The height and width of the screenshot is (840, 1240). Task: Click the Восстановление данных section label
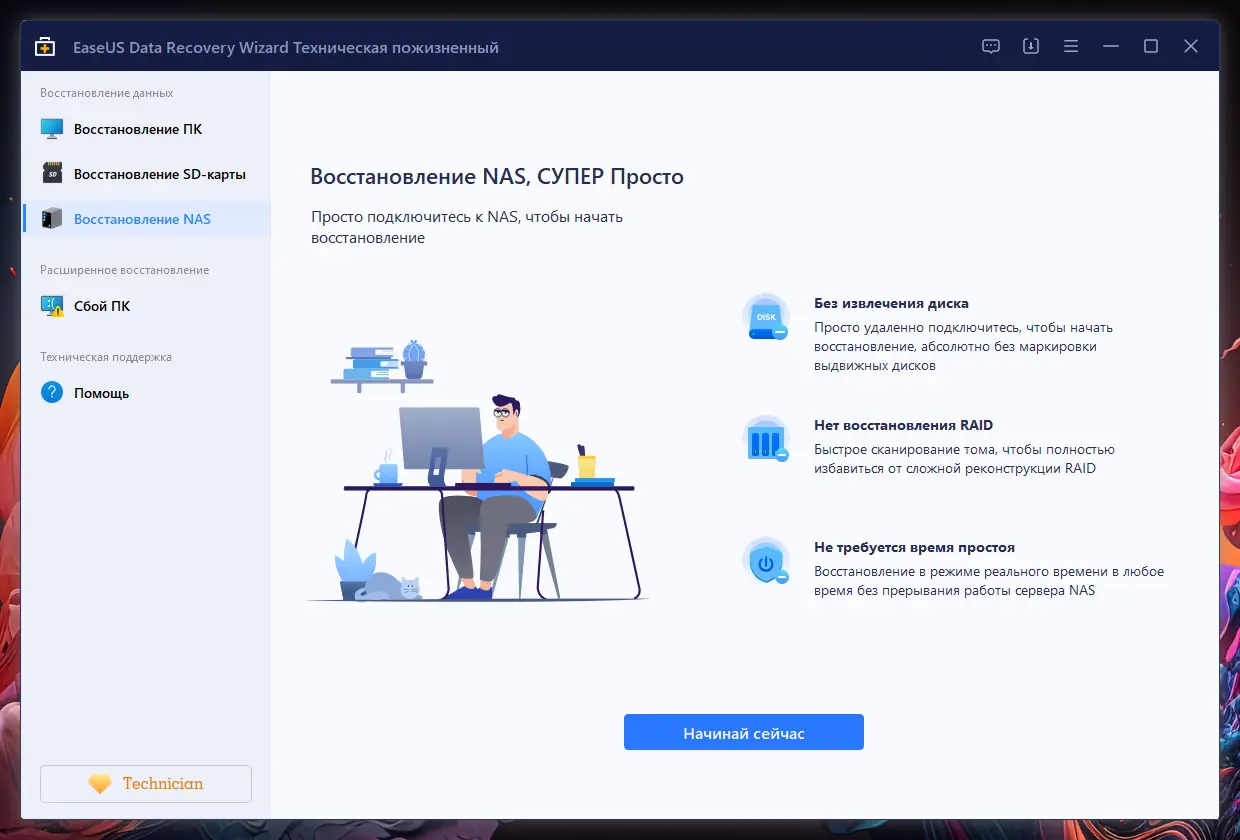coord(107,93)
